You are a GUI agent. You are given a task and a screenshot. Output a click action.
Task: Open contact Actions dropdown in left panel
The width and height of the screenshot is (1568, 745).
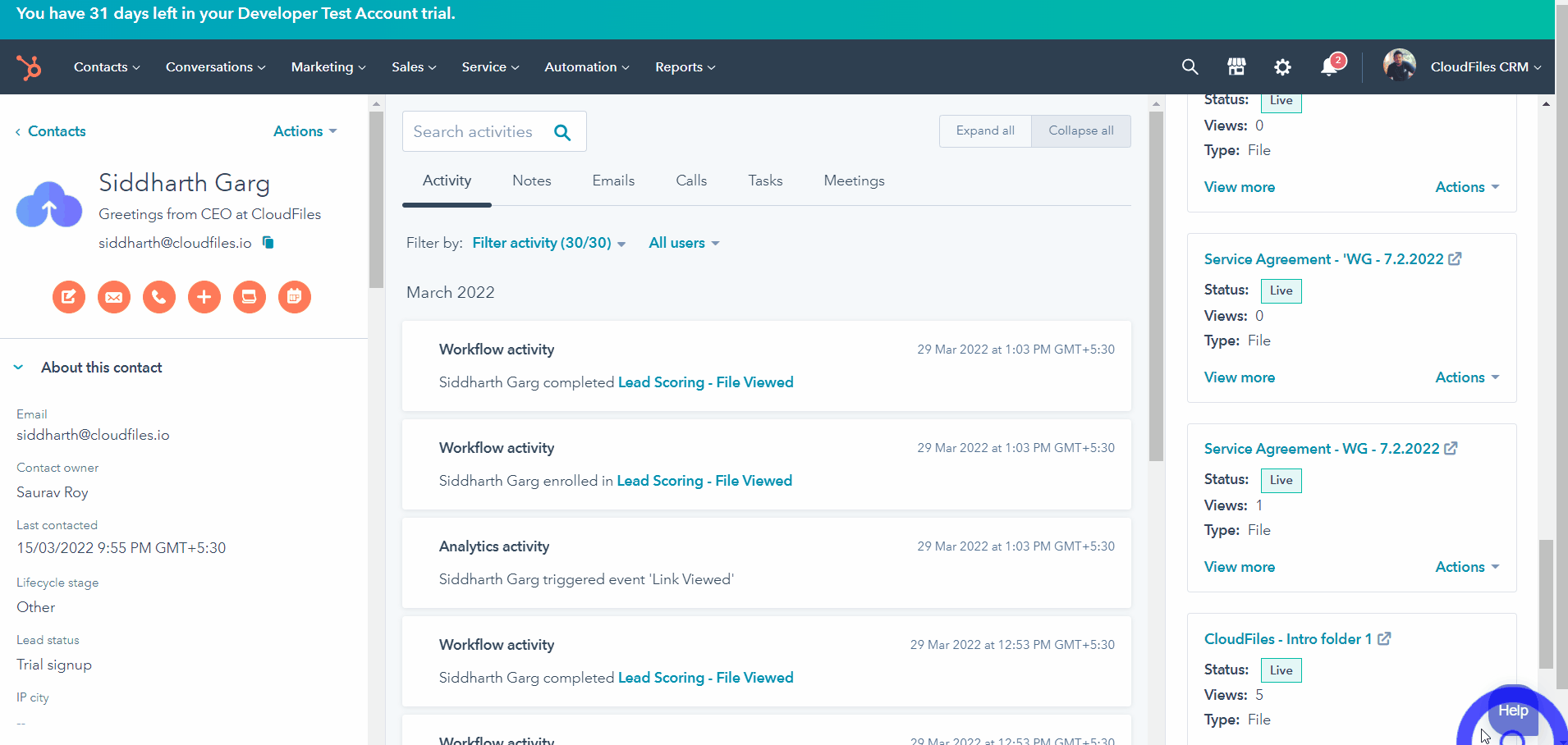[x=305, y=131]
